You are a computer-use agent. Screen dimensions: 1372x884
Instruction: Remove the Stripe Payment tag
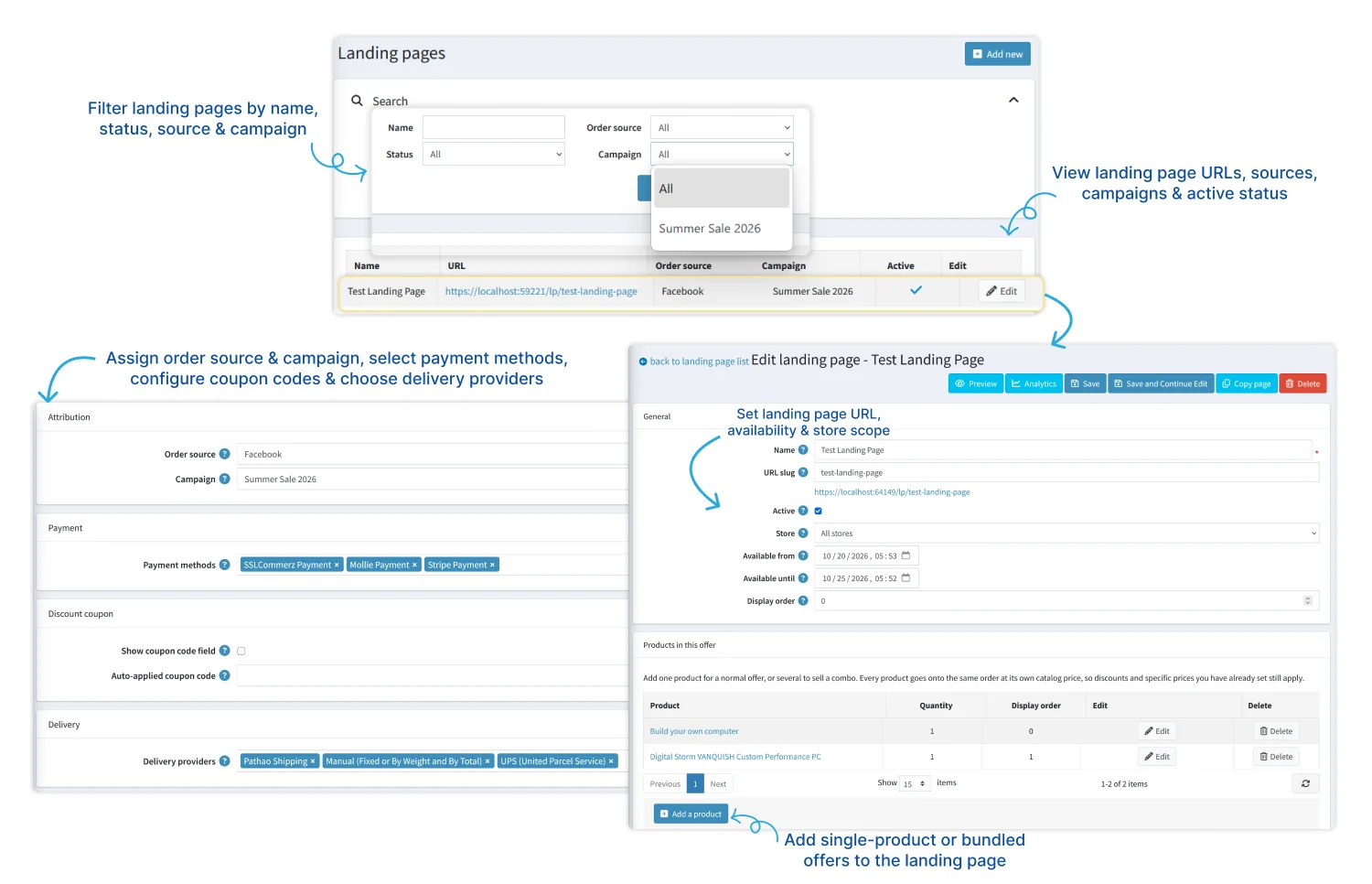[x=492, y=566]
